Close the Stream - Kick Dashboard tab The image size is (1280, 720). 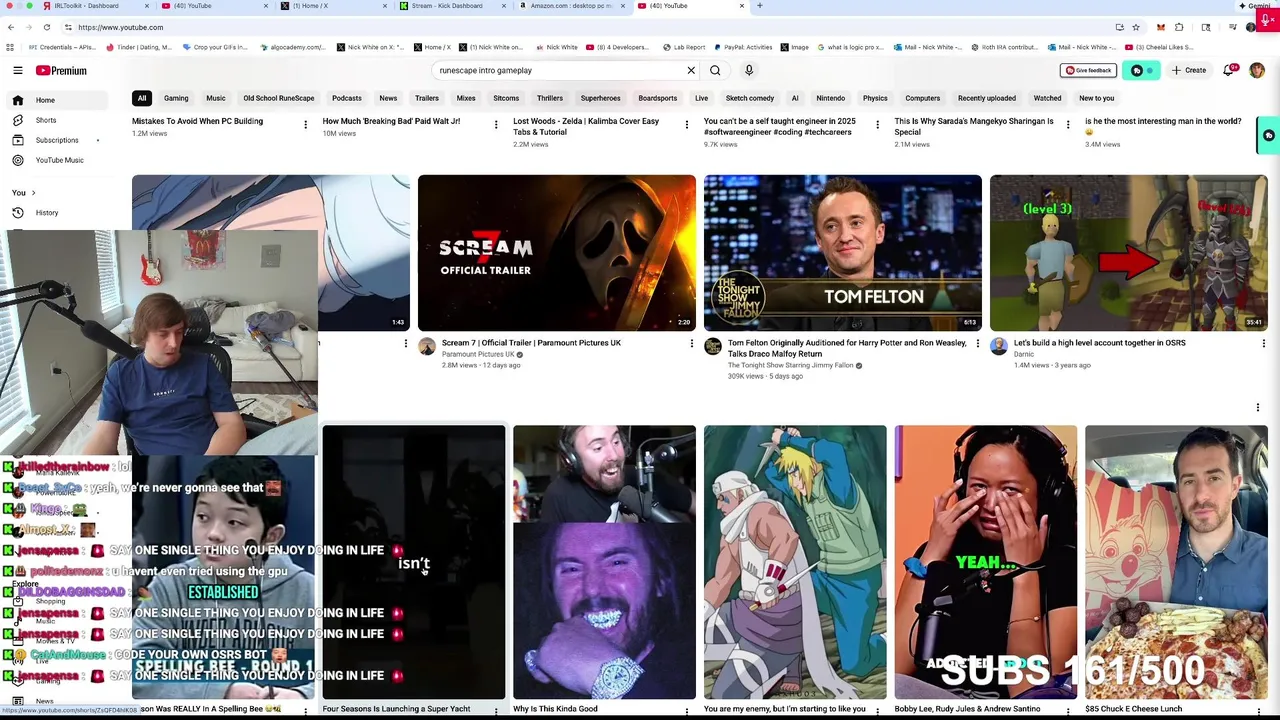(x=503, y=6)
